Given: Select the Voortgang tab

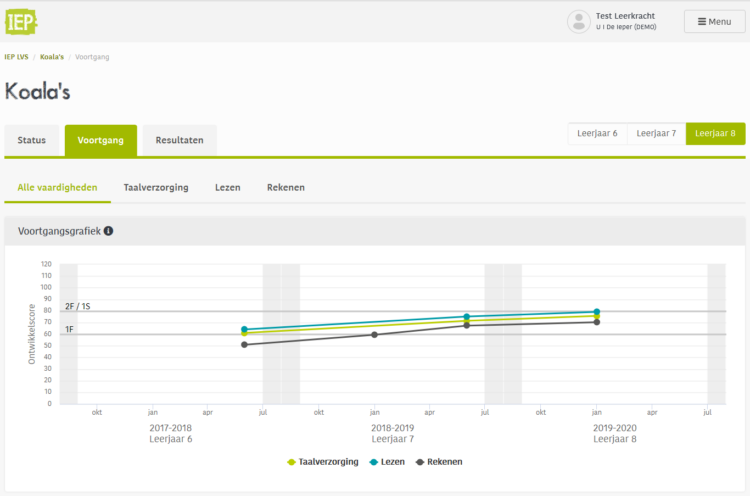Looking at the screenshot, I should coord(100,140).
